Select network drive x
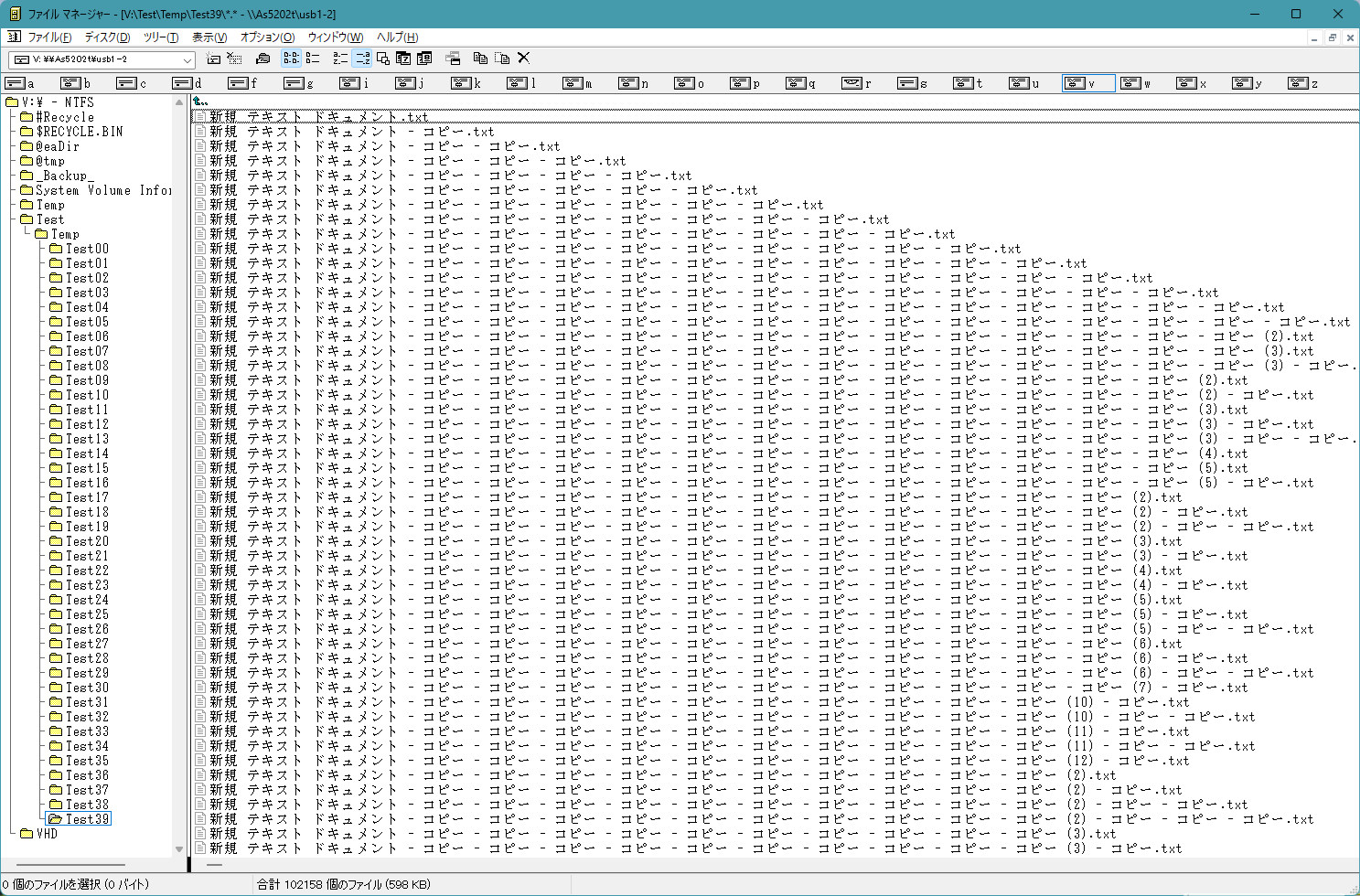 coord(1192,83)
